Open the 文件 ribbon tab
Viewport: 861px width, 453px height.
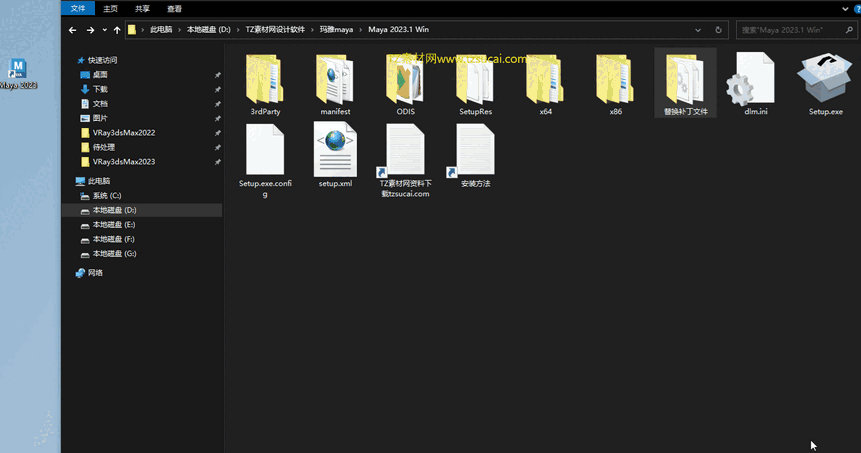pyautogui.click(x=78, y=8)
